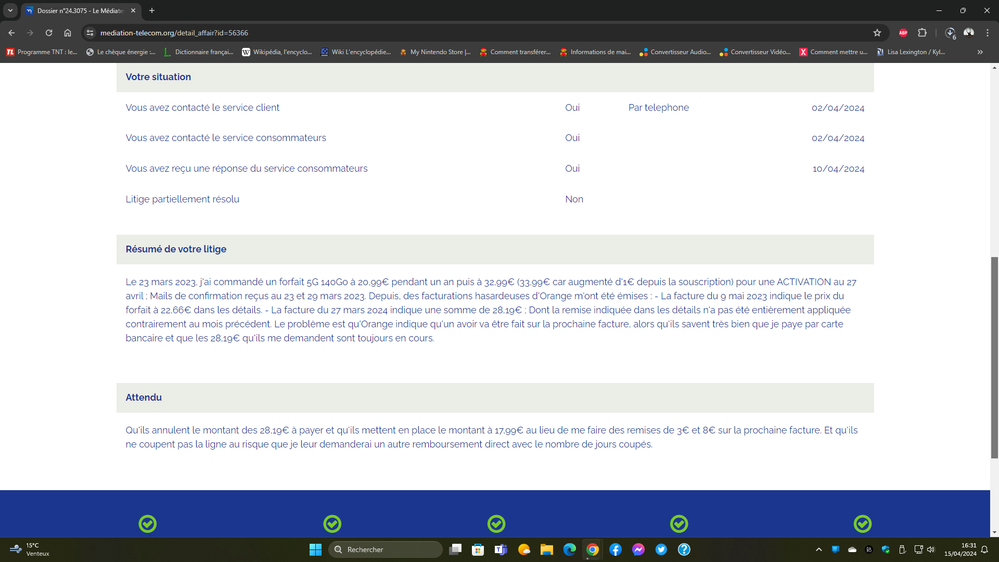Open the Le chèque énergie bookmark
999x562 pixels.
(121, 52)
